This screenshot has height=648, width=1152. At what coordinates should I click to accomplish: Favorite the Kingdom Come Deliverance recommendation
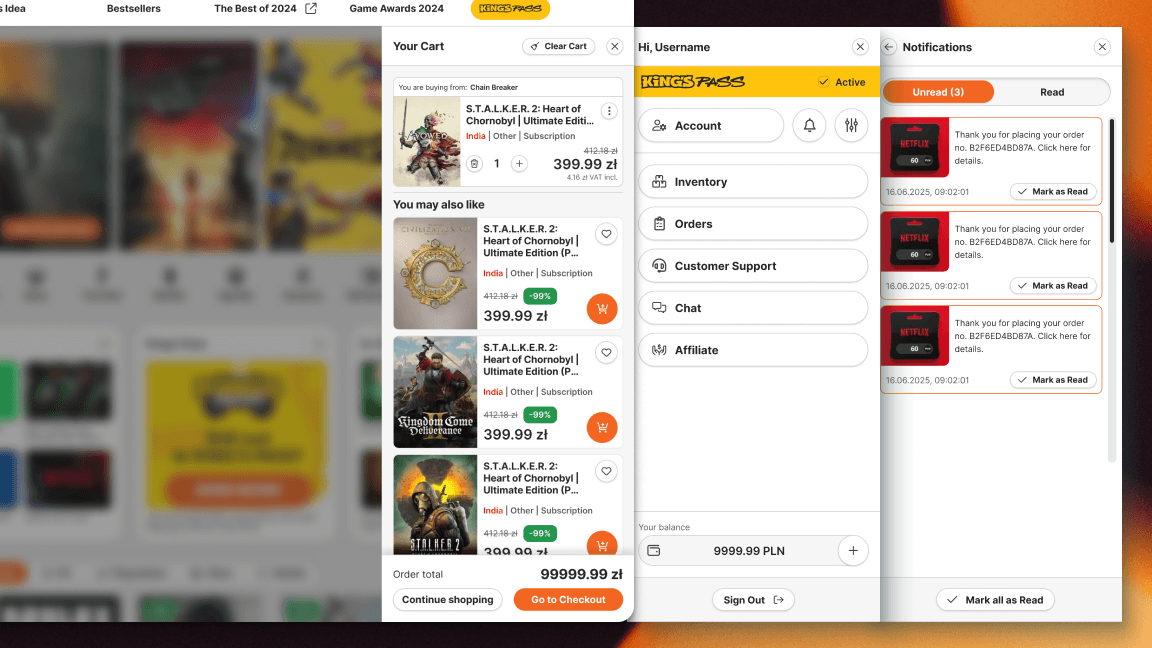(x=605, y=353)
